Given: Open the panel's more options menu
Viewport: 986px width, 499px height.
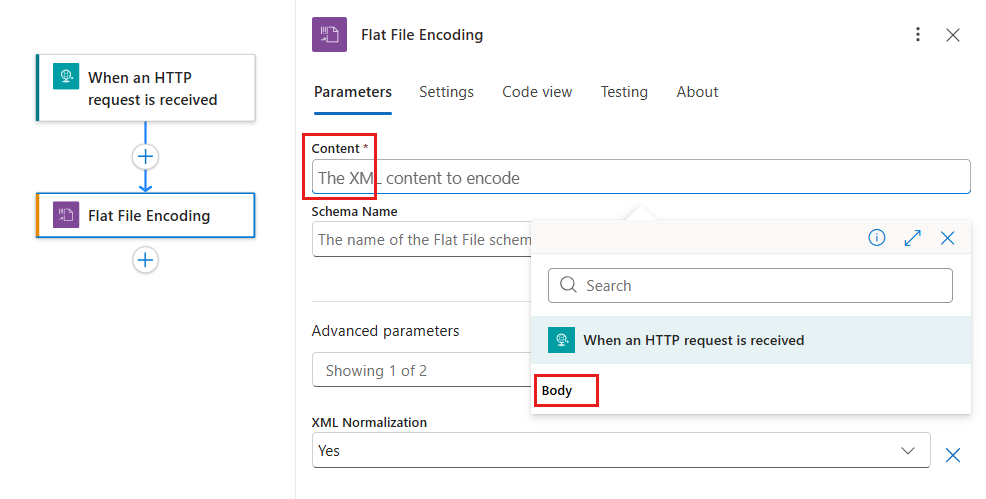Looking at the screenshot, I should point(918,35).
